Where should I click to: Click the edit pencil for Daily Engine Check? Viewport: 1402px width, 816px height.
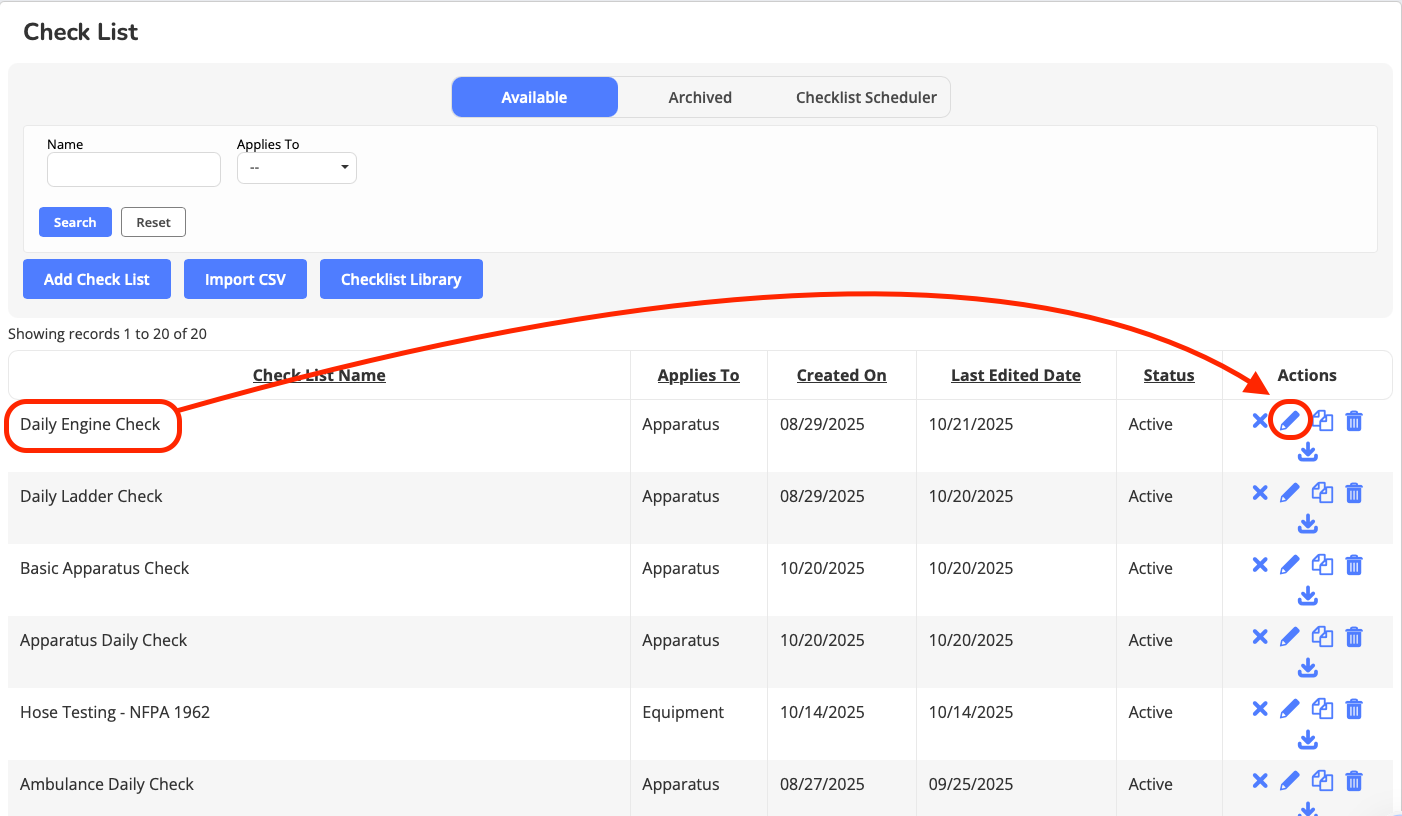click(1290, 422)
